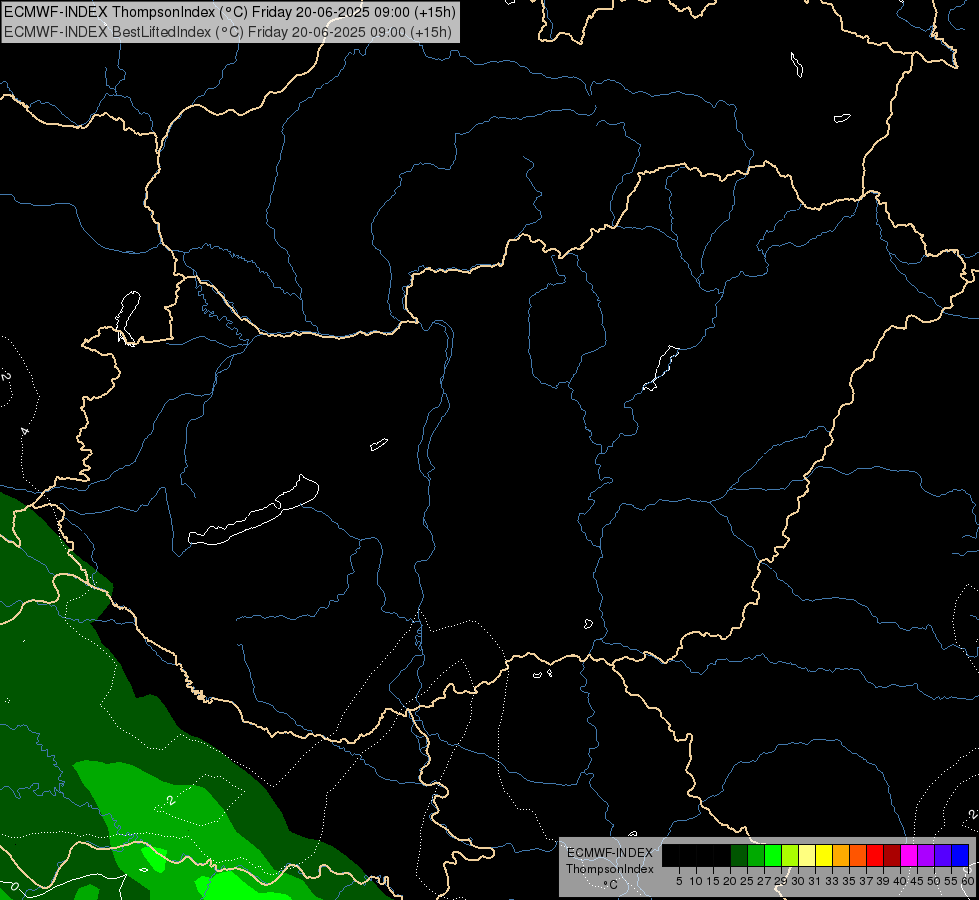
Task: Click the legend tick value 20
Action: click(x=730, y=881)
